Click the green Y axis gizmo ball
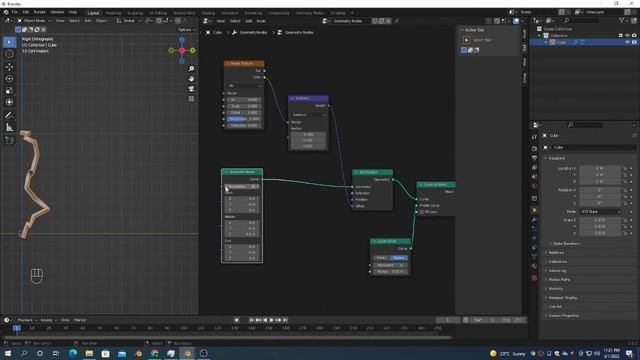The height and width of the screenshot is (360, 640). click(x=192, y=51)
